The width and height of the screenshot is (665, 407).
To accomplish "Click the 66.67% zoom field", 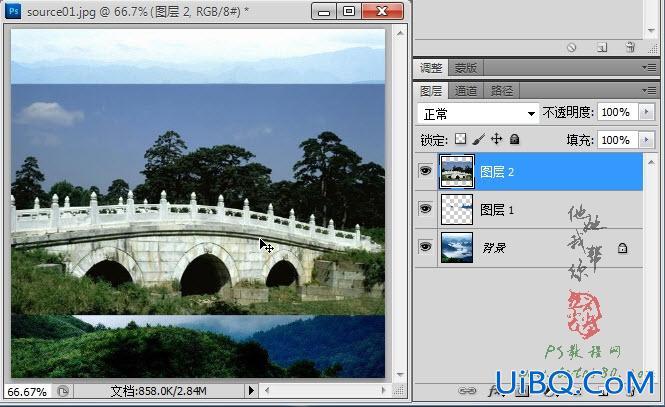I will (27, 391).
